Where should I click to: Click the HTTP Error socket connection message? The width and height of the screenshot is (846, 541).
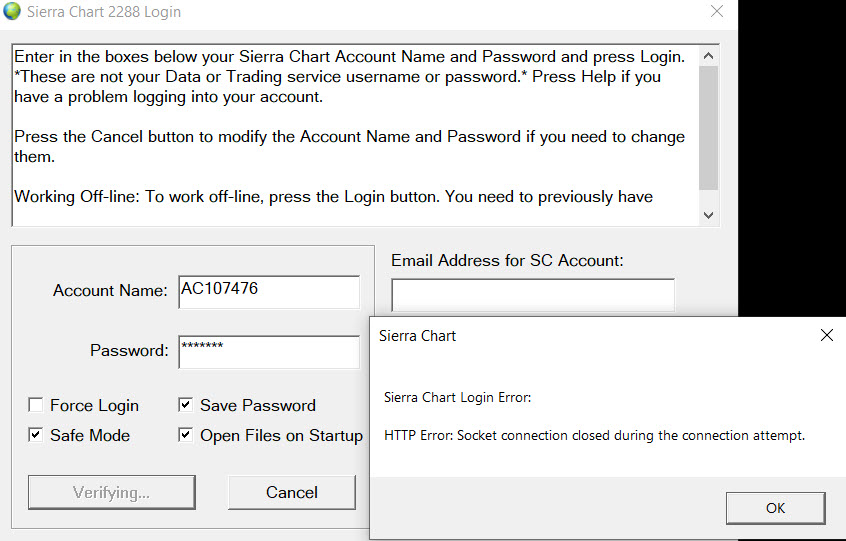click(594, 435)
